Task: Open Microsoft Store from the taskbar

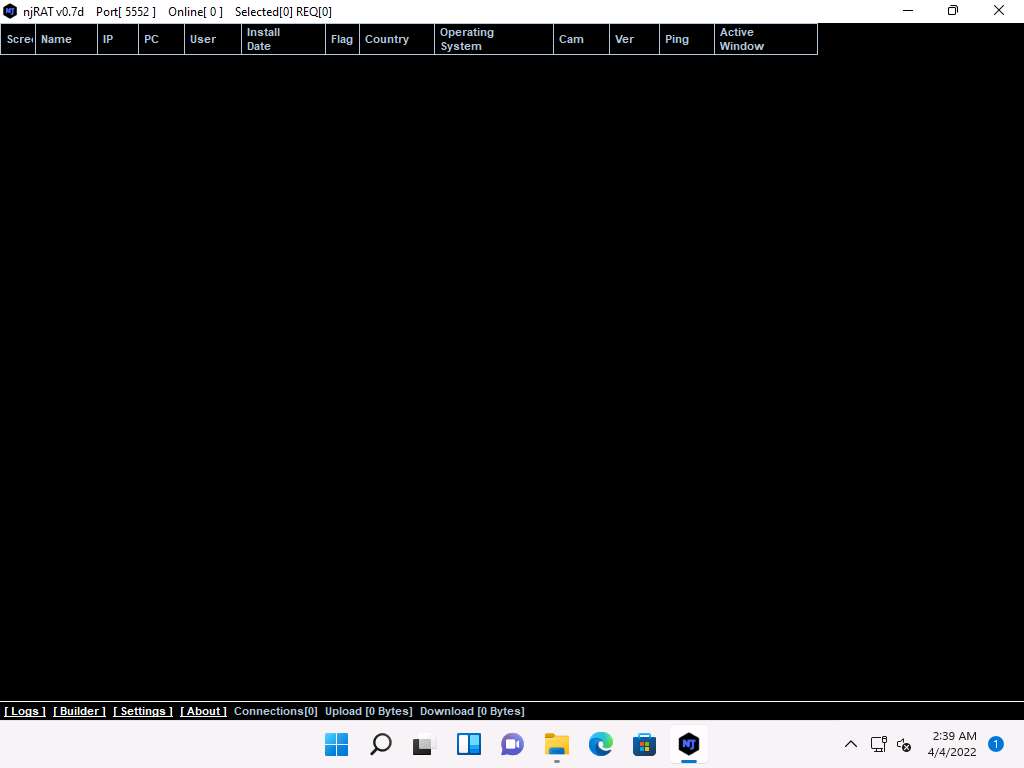Action: (x=644, y=744)
